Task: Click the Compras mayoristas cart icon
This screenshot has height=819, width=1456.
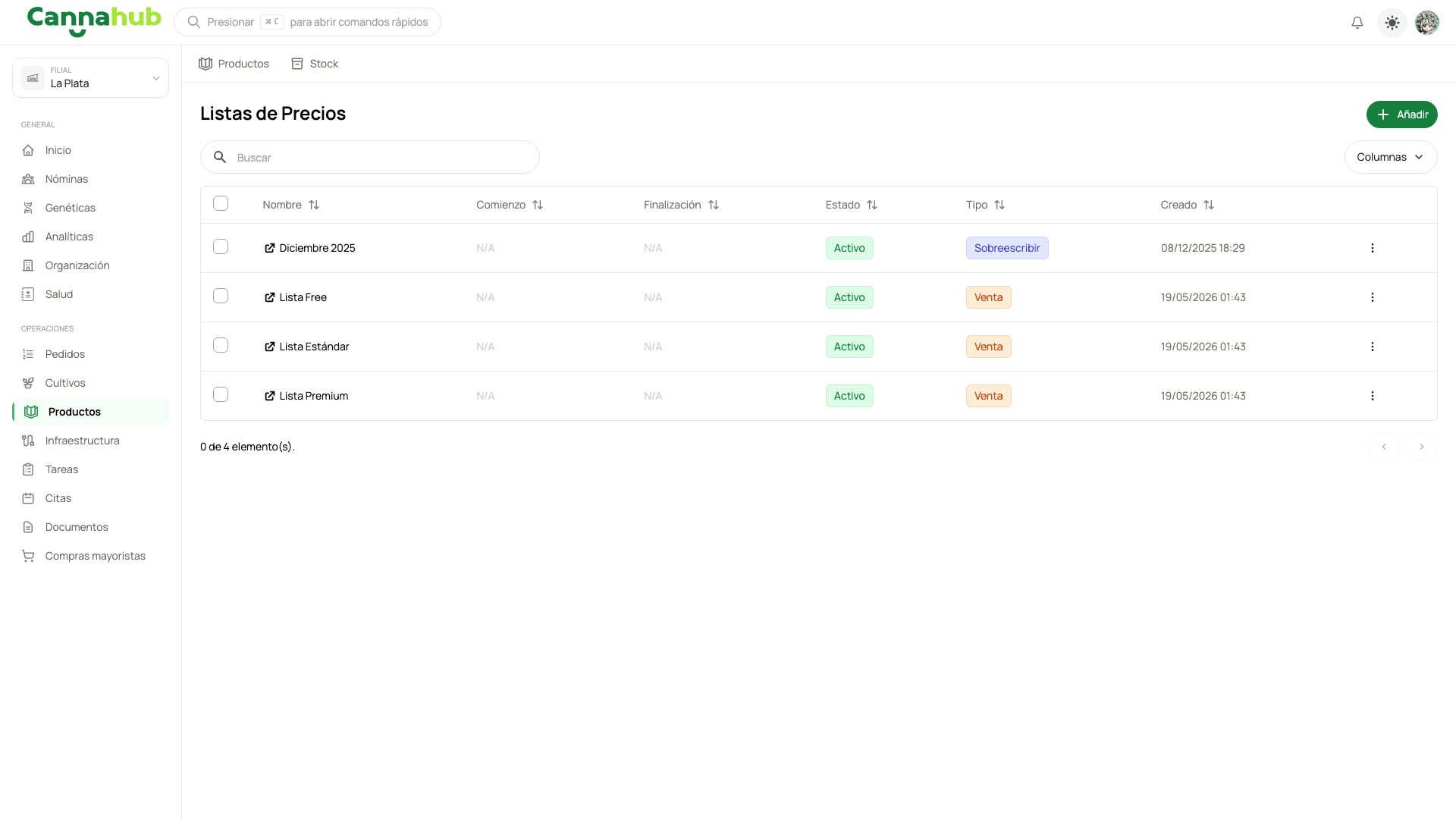Action: point(28,556)
